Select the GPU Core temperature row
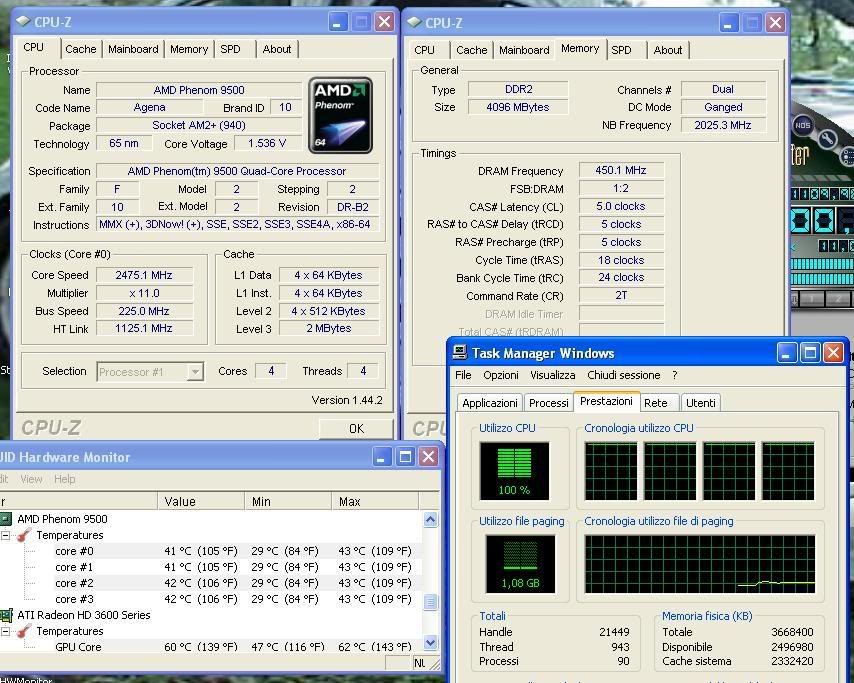Viewport: 854px width, 683px height. coord(211,647)
